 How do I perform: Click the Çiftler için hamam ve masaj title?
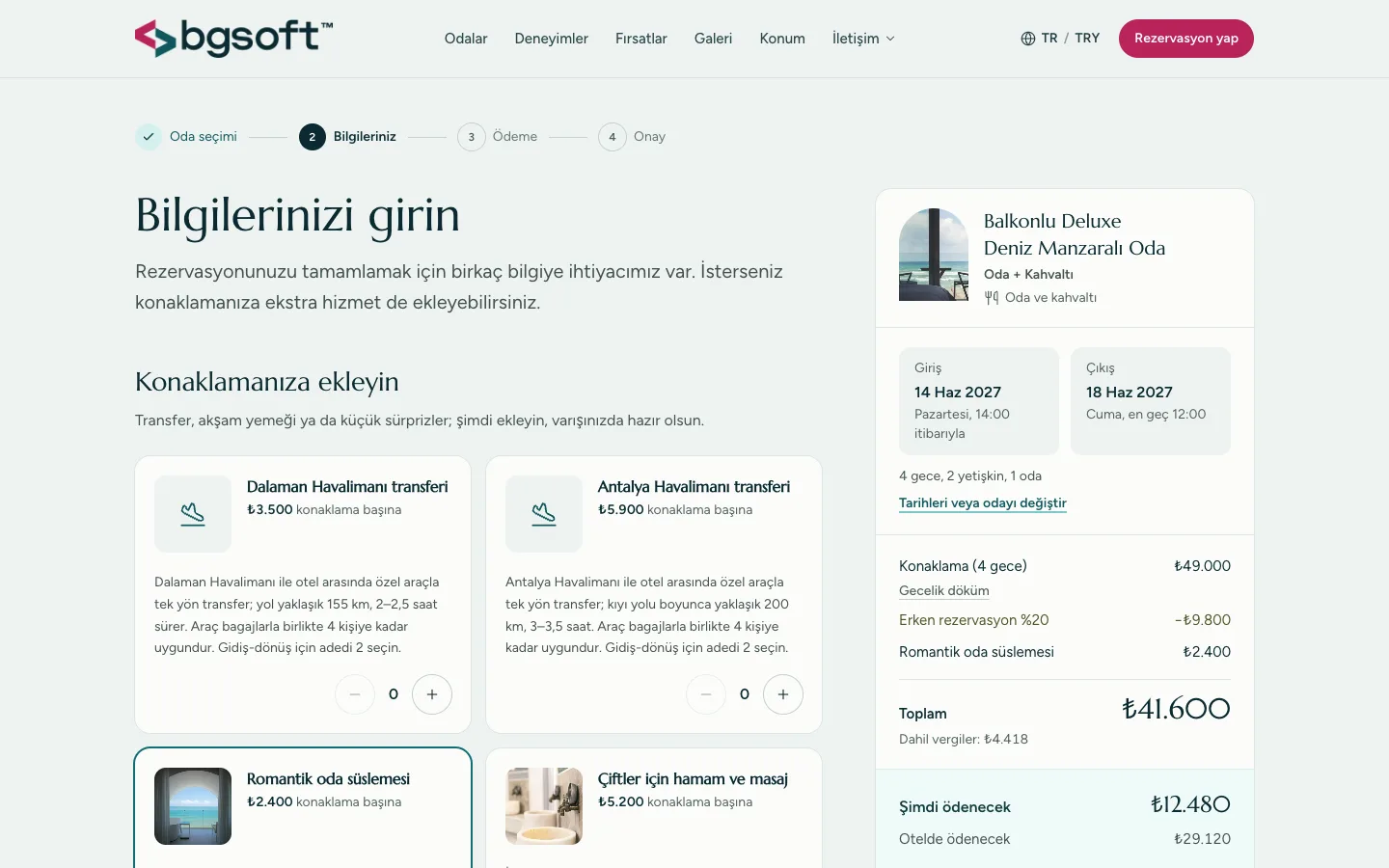[693, 779]
